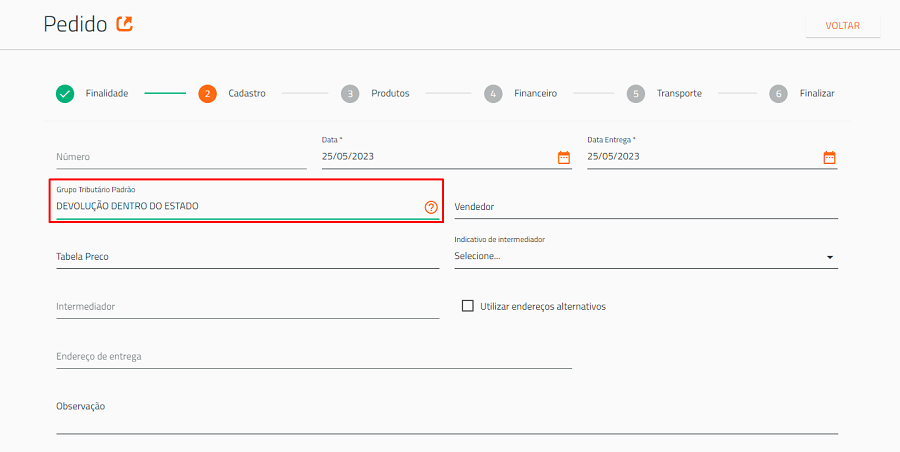The width and height of the screenshot is (900, 452).
Task: Click help icon in Grupo Tributário Padrão
Action: (x=431, y=207)
